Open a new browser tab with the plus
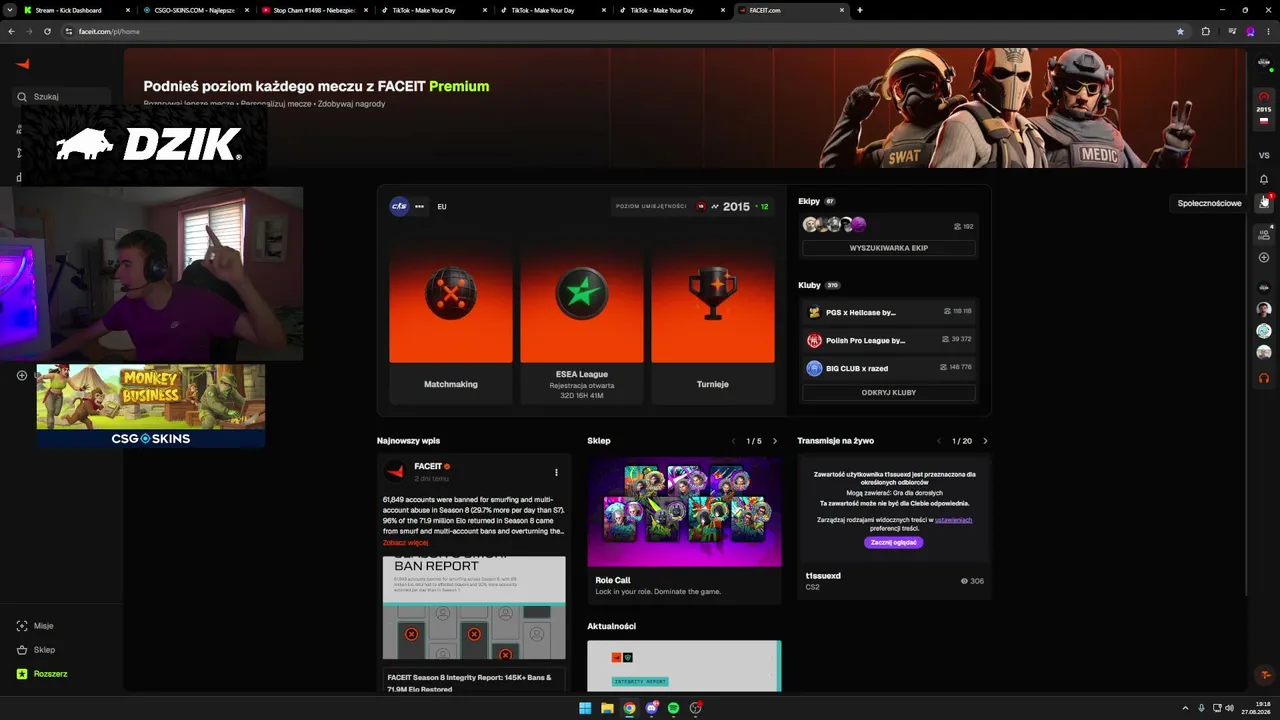 860,10
